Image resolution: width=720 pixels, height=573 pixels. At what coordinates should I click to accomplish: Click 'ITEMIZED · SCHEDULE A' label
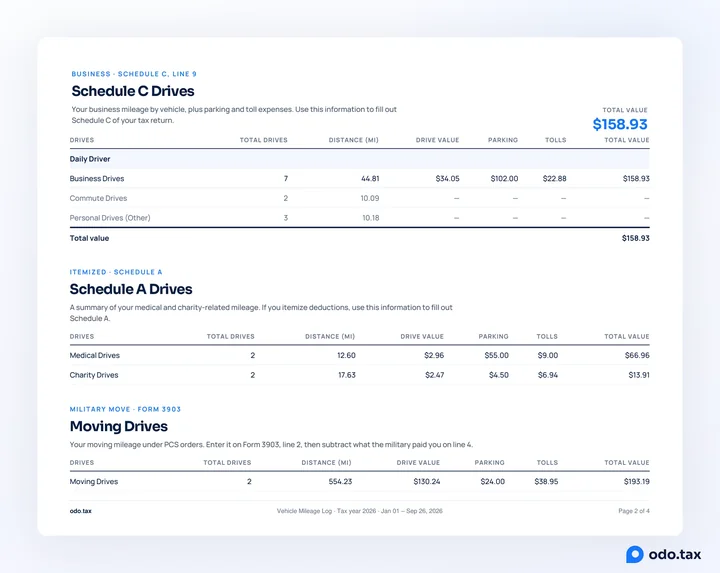[116, 272]
